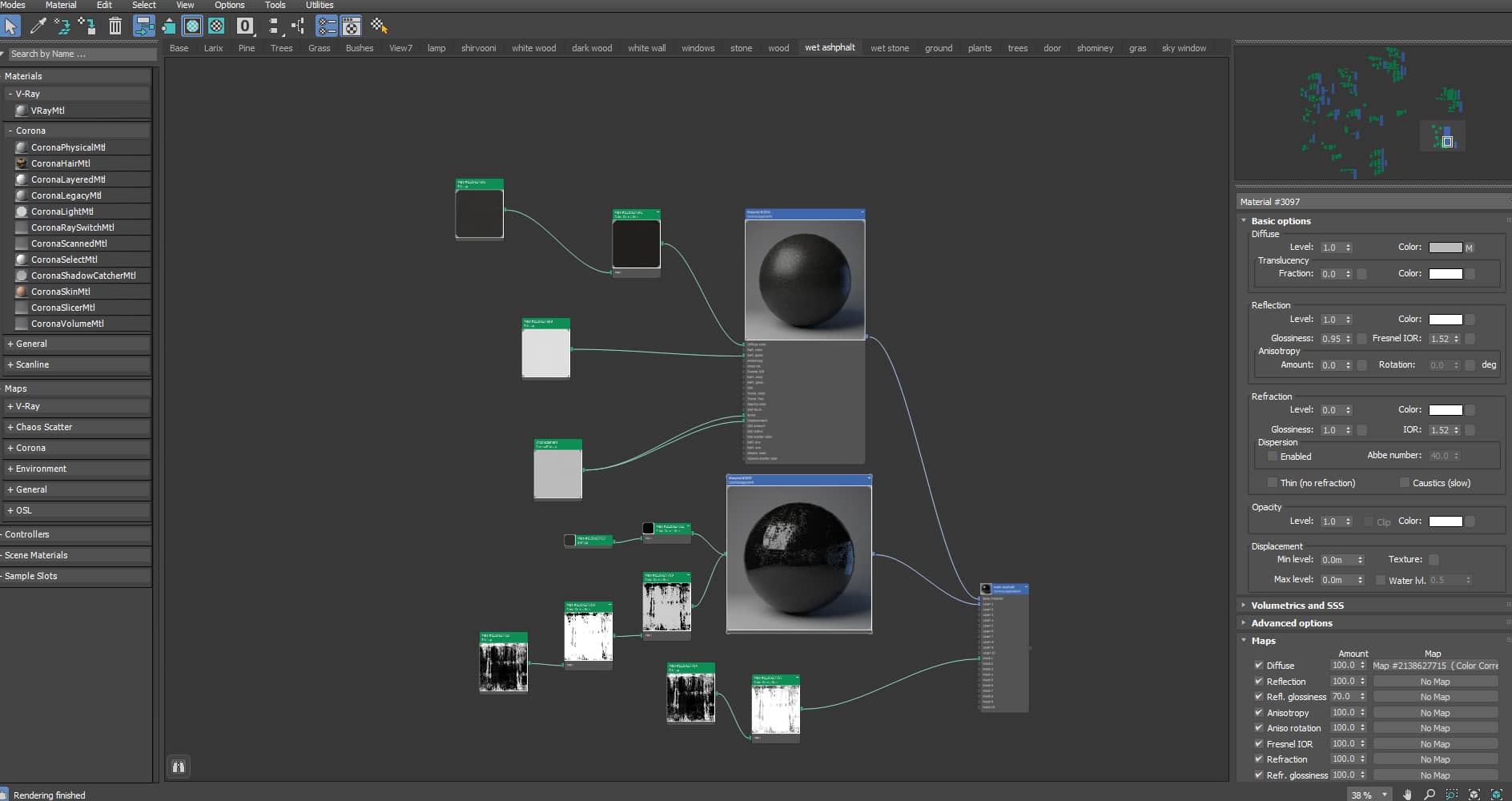Open the Utilities menu
The height and width of the screenshot is (801, 1512).
coord(320,5)
